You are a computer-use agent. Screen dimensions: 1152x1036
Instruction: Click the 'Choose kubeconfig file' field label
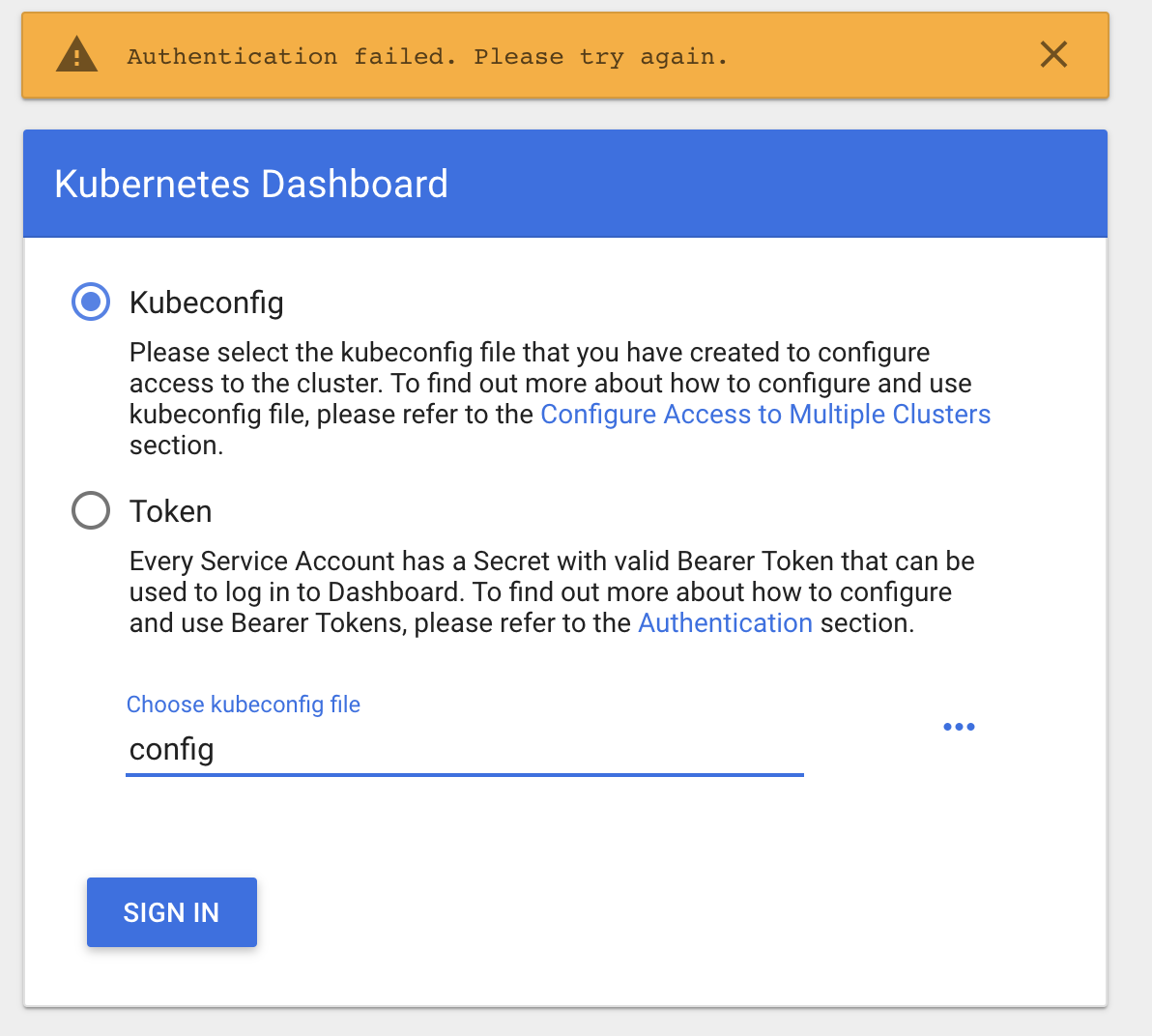[x=244, y=704]
